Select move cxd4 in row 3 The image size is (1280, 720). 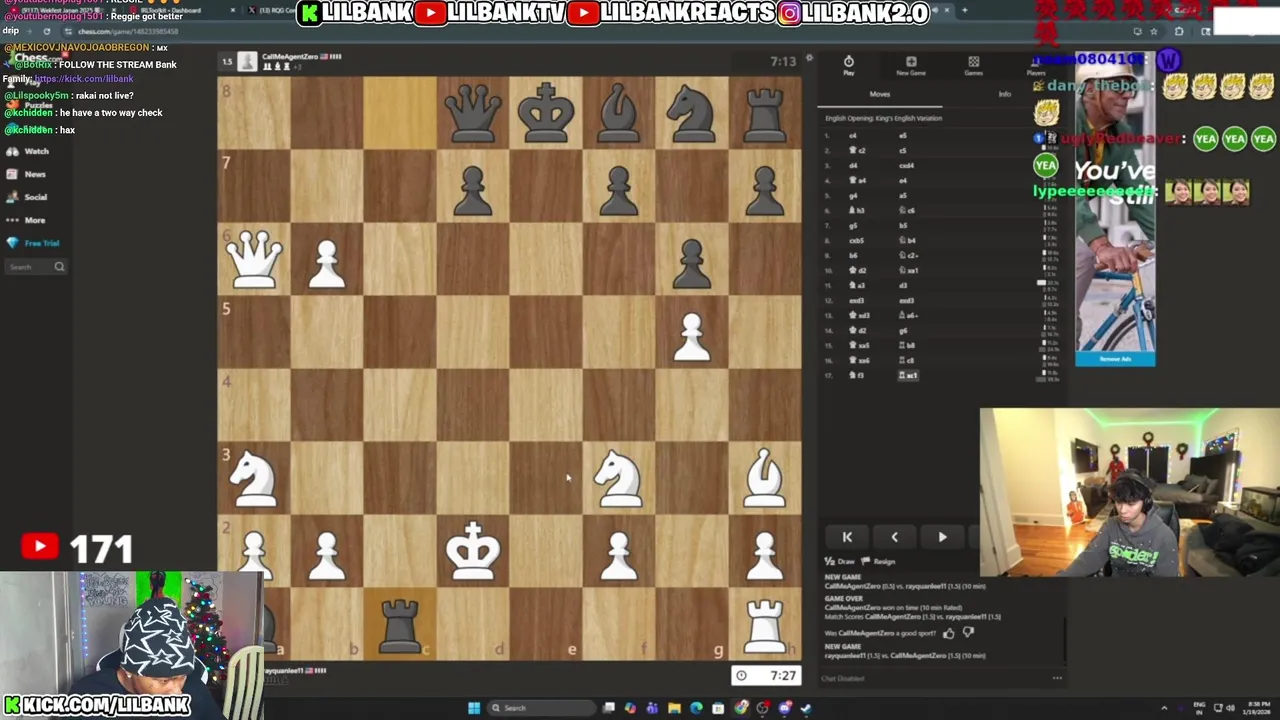coord(906,165)
